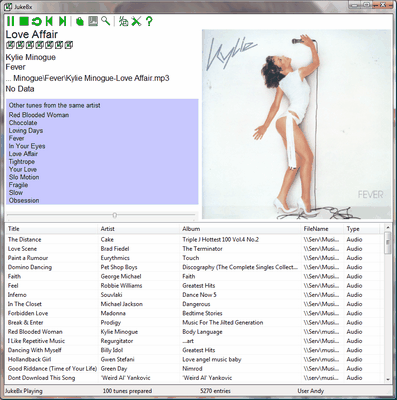Skip to the previous track
The height and width of the screenshot is (400, 397).
(49, 21)
